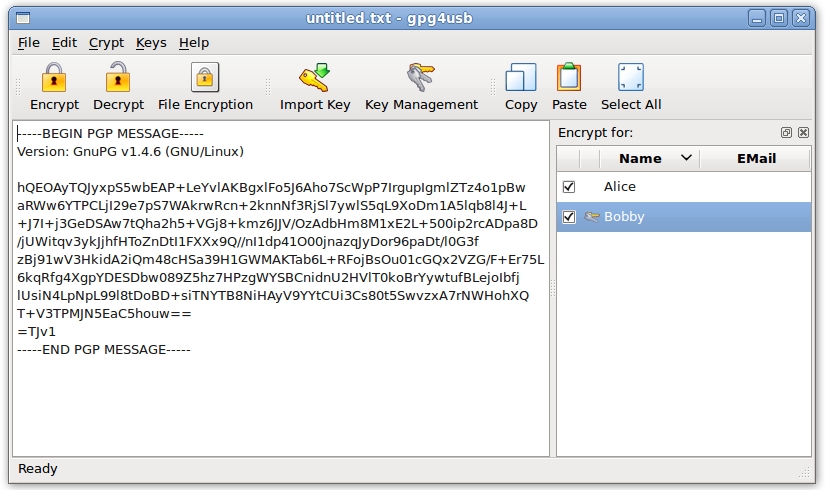Viewport: 825px width, 490px height.
Task: Open the Crypt menu
Action: [106, 43]
